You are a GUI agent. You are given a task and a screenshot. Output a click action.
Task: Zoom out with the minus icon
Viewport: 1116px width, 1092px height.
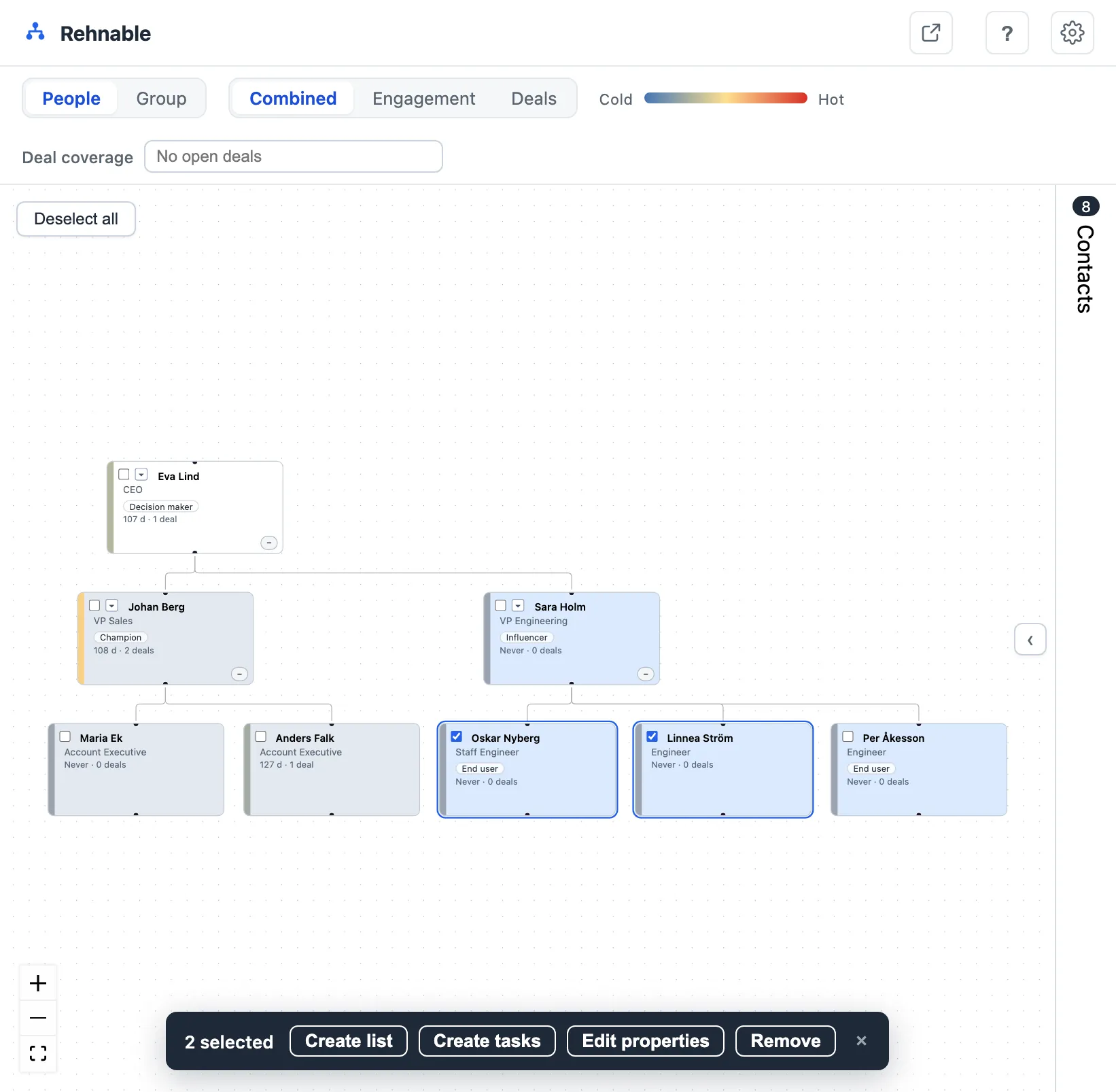[38, 1018]
